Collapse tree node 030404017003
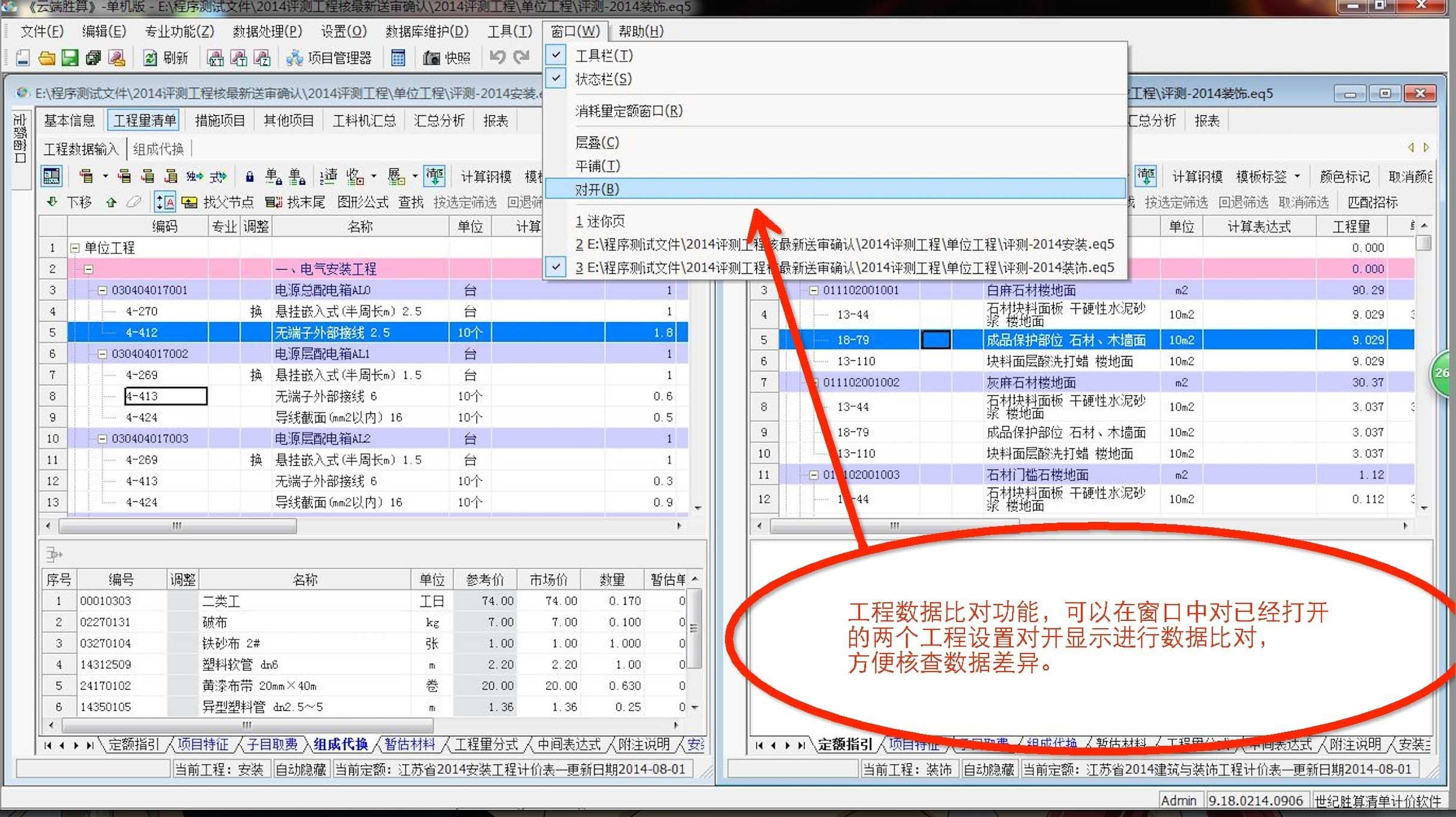 point(103,439)
